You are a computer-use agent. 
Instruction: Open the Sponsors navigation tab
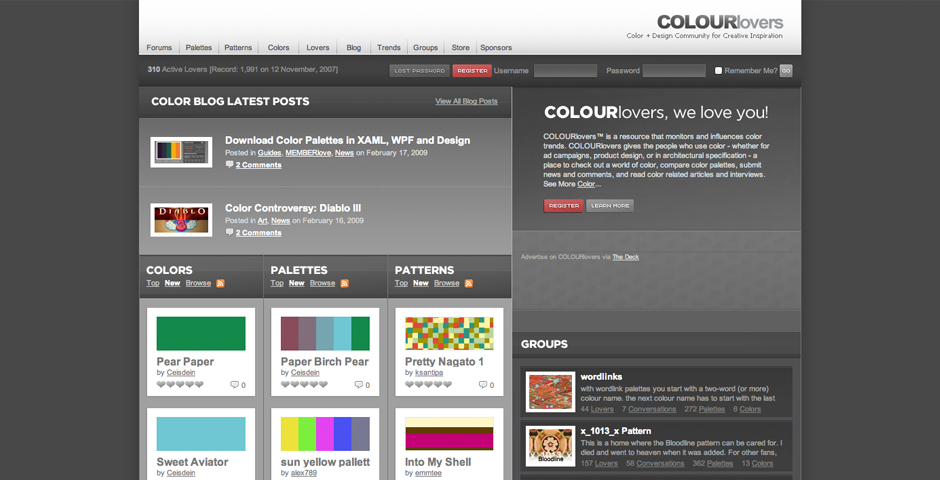coord(496,47)
